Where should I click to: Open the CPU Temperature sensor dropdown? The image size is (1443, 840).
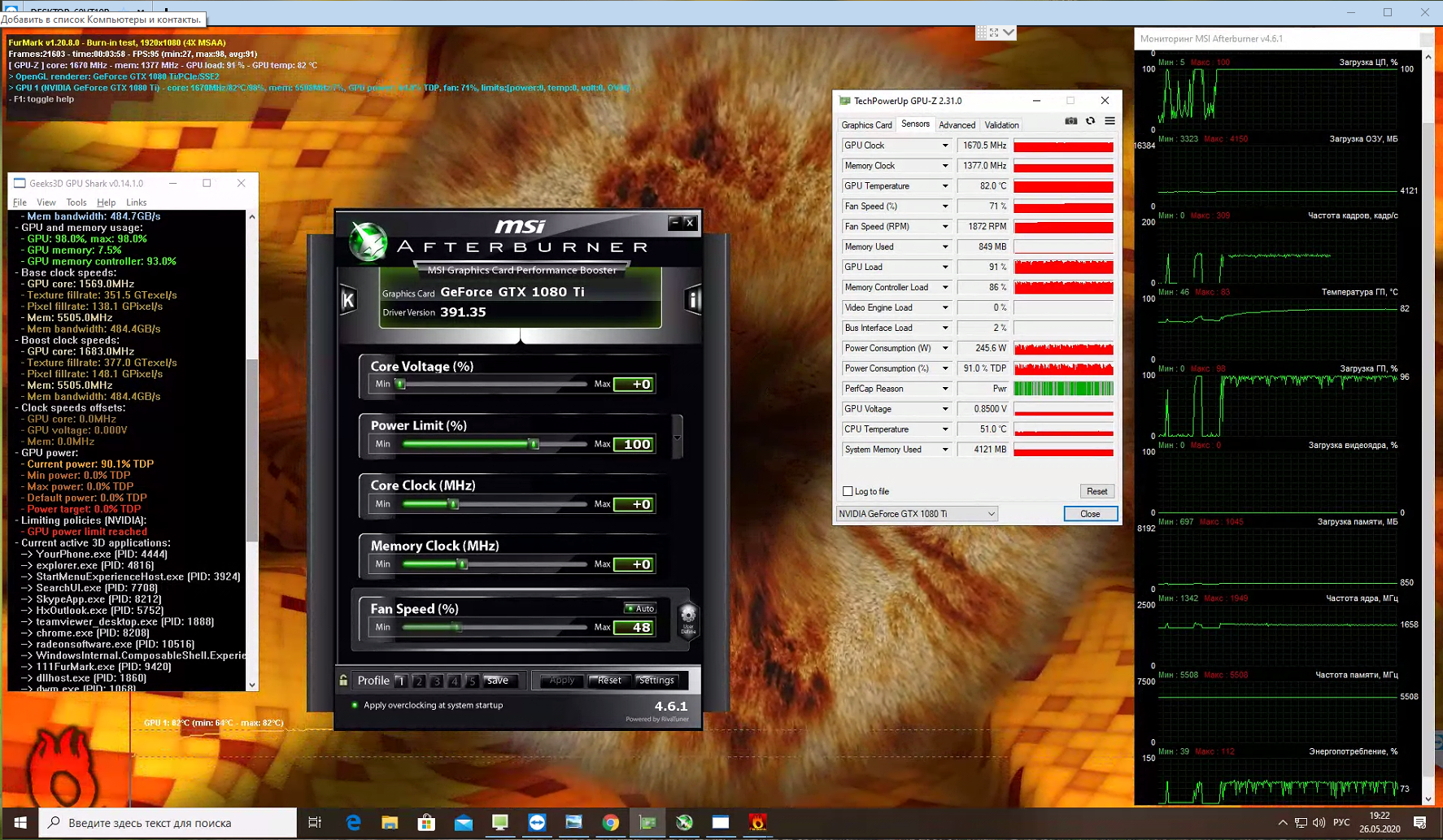945,429
